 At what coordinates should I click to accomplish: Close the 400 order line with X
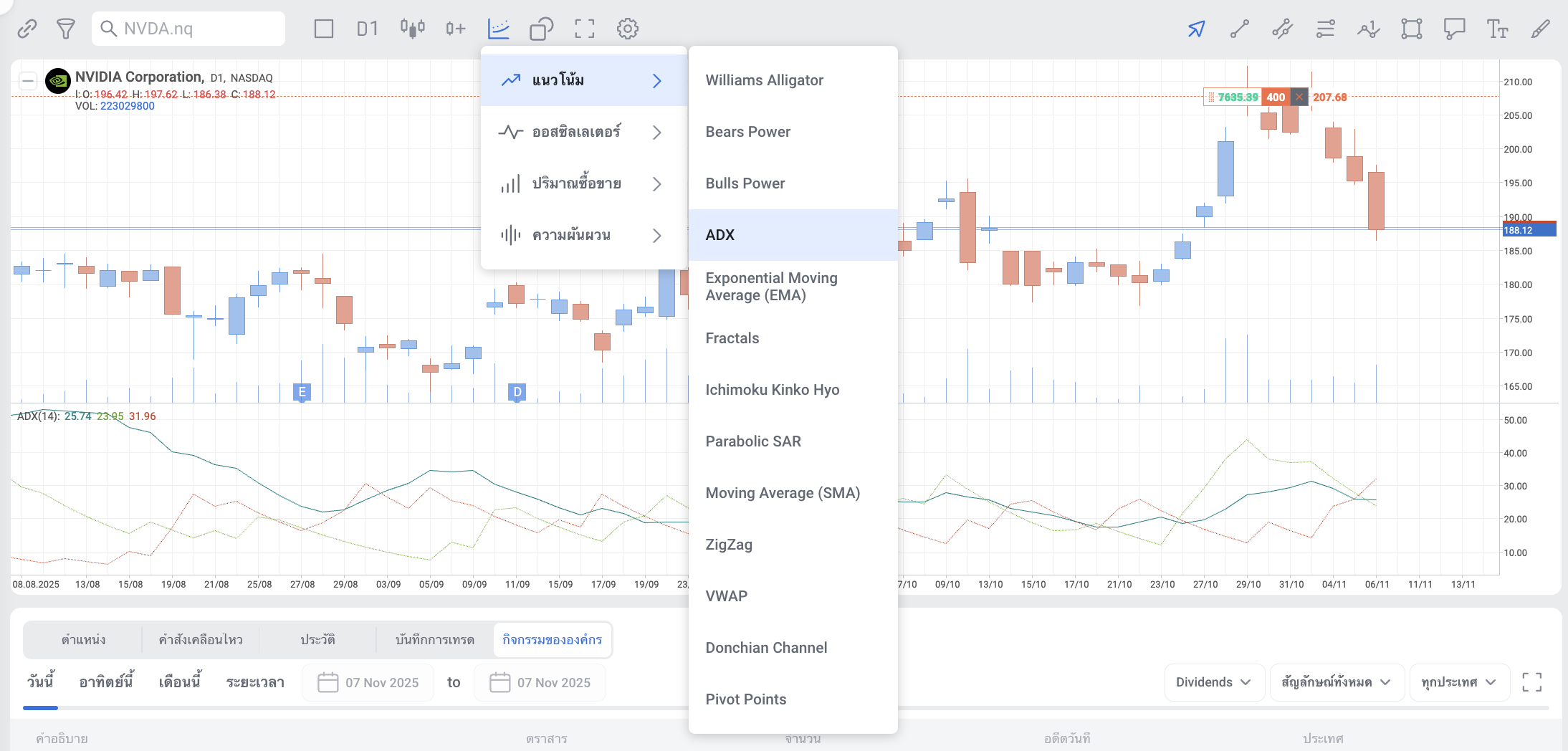(x=1299, y=97)
